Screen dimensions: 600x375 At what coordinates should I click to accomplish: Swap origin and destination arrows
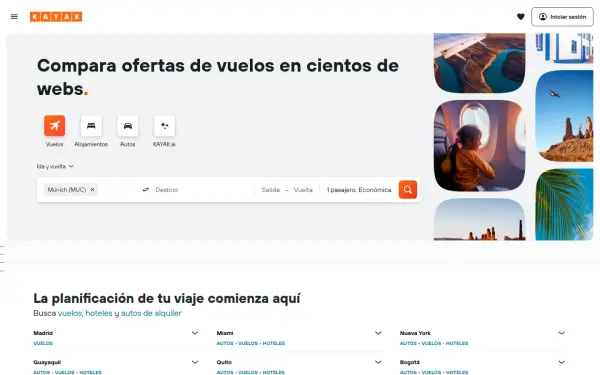click(x=146, y=190)
